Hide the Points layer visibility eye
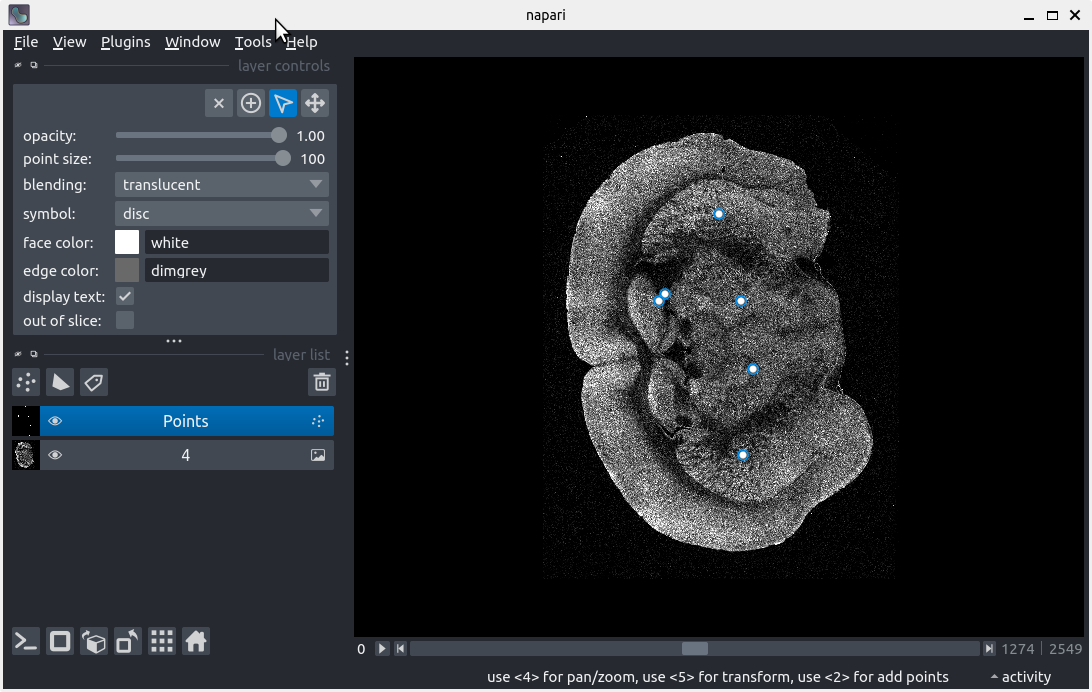Image resolution: width=1092 pixels, height=692 pixels. [55, 421]
